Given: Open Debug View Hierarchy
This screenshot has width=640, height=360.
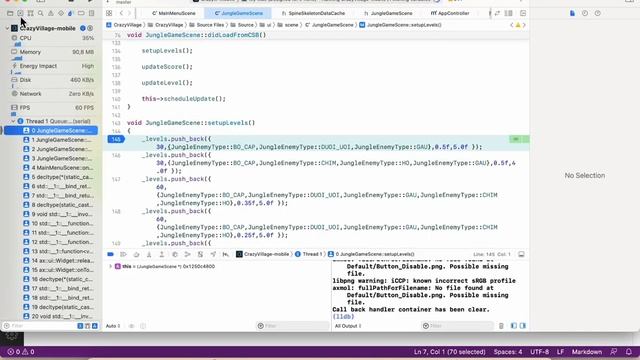Looking at the screenshot, I should 175,254.
